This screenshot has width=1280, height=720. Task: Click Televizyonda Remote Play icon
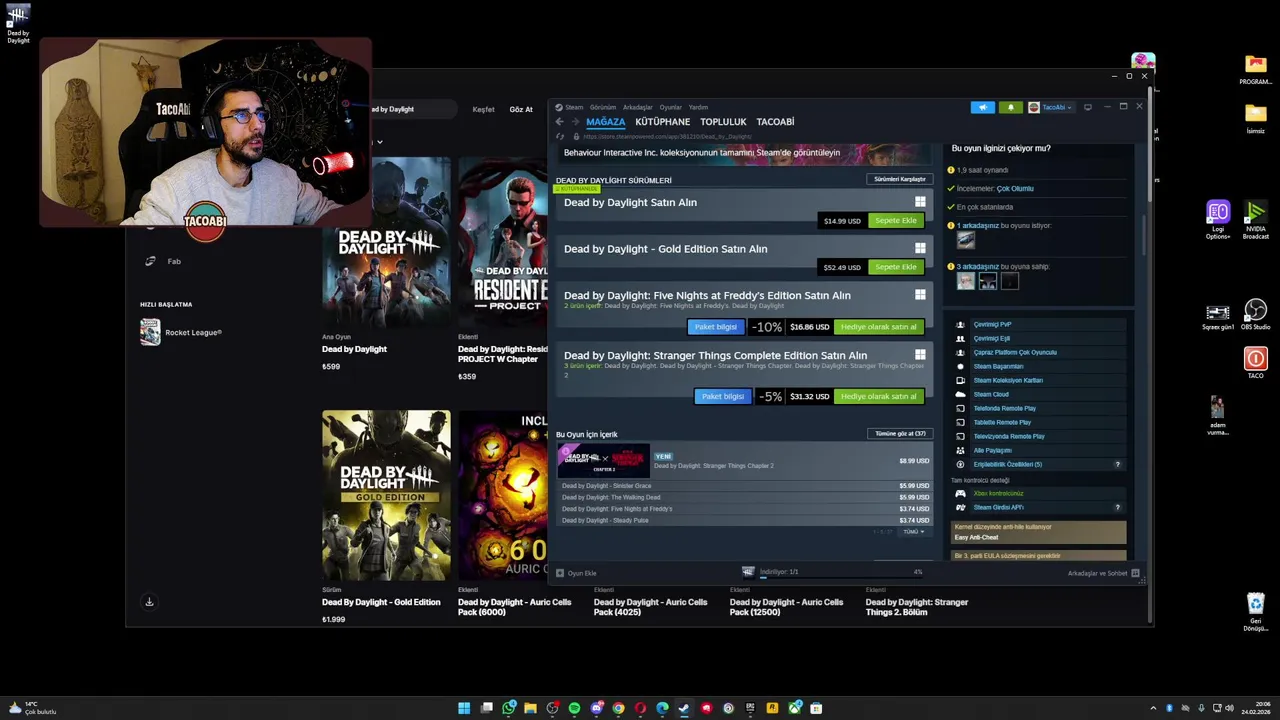961,436
